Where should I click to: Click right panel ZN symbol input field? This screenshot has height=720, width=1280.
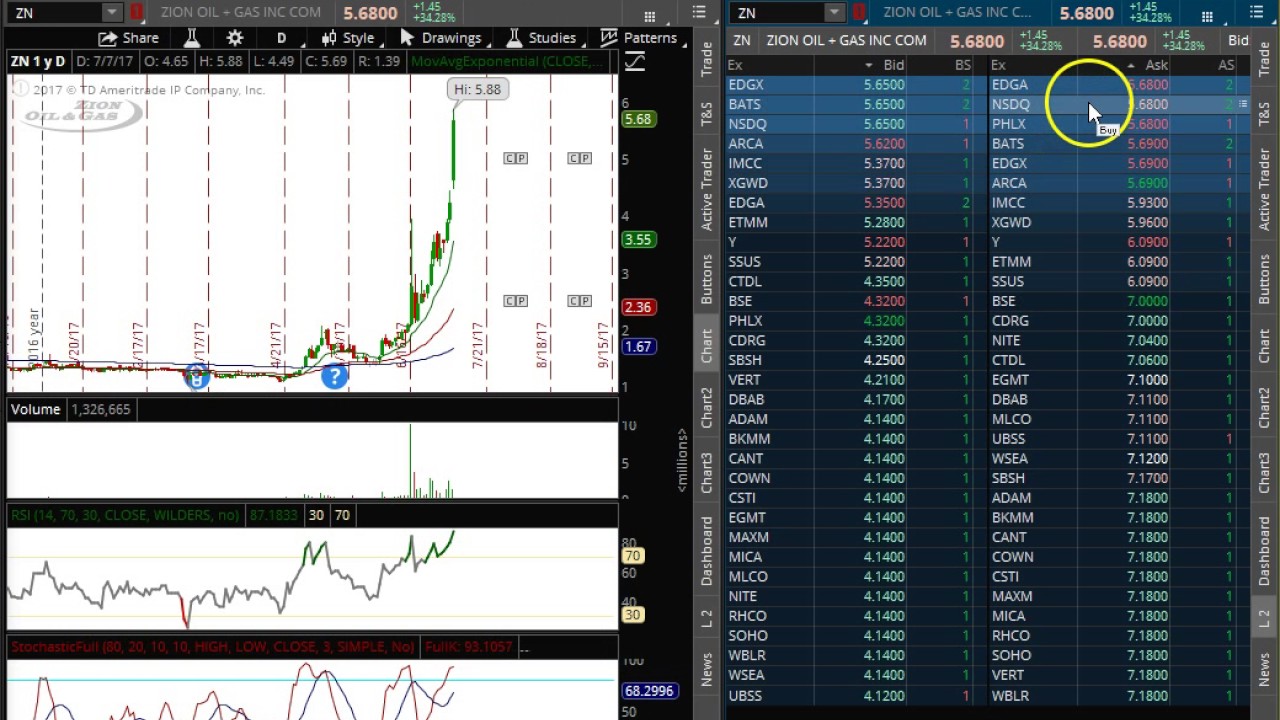[778, 13]
